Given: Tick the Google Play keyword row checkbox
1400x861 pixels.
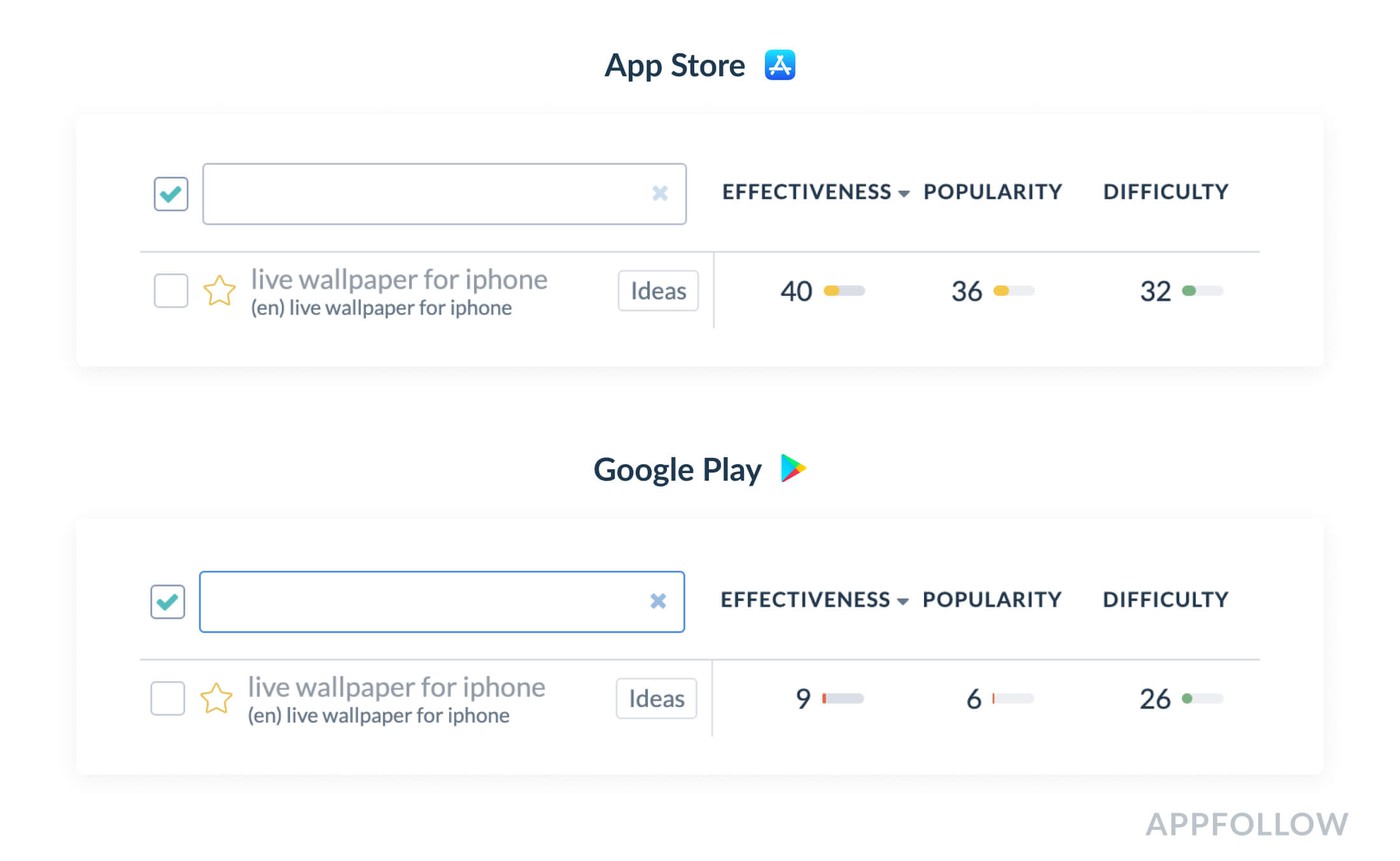Looking at the screenshot, I should coord(168,698).
